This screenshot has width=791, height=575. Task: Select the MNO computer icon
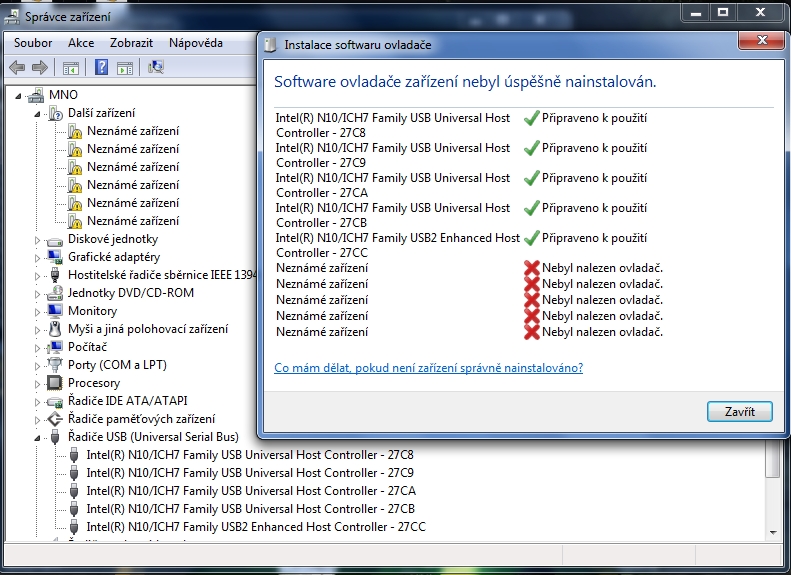(36, 95)
